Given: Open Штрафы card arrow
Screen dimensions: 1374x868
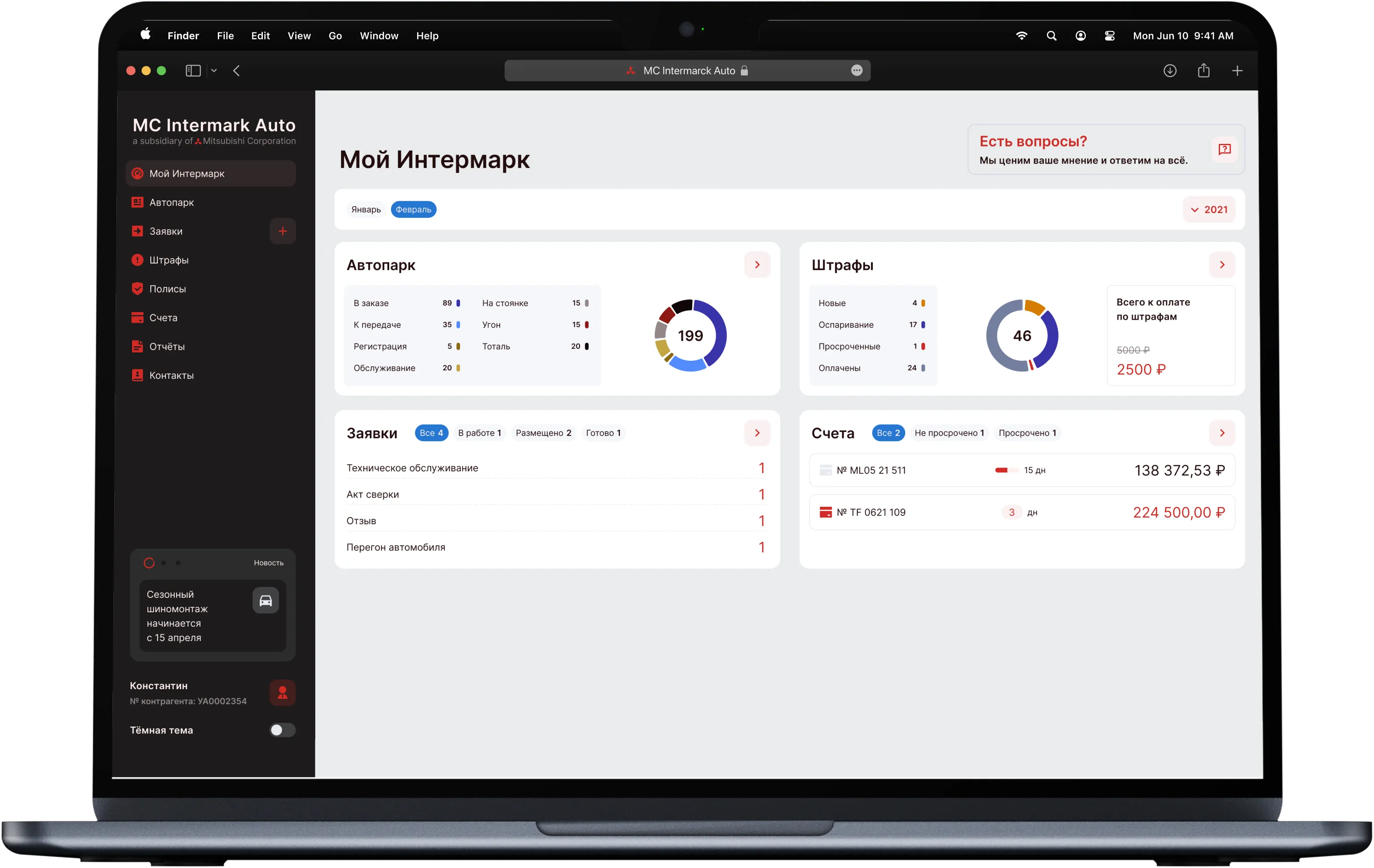Looking at the screenshot, I should [1222, 264].
